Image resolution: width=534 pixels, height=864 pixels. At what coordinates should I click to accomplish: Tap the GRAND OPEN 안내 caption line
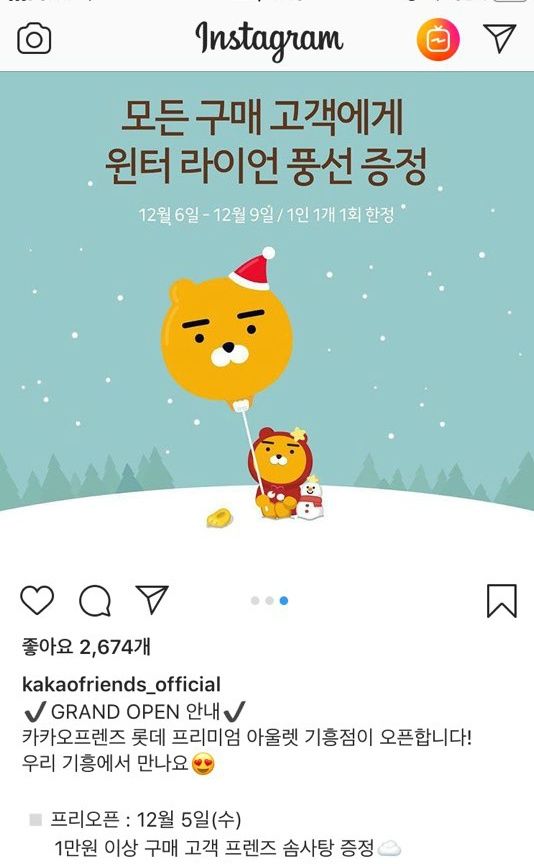point(135,711)
